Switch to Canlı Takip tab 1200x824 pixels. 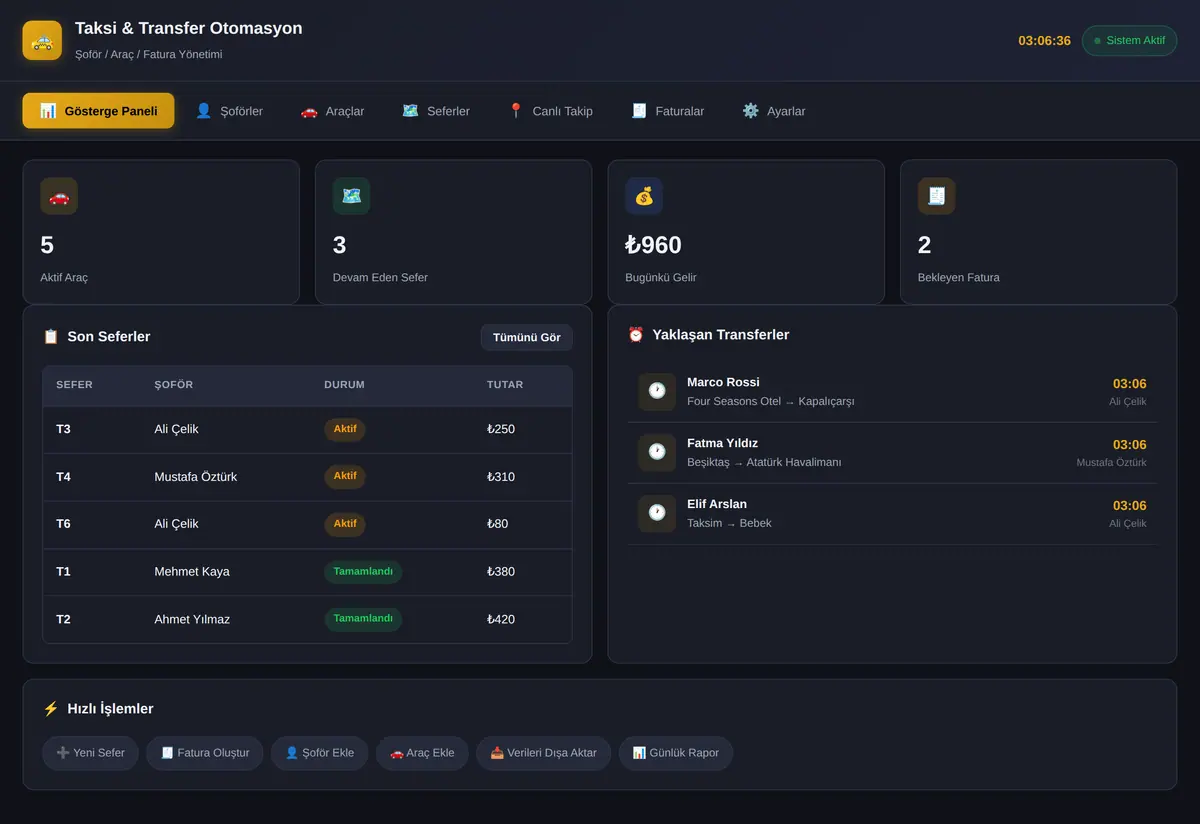point(550,111)
